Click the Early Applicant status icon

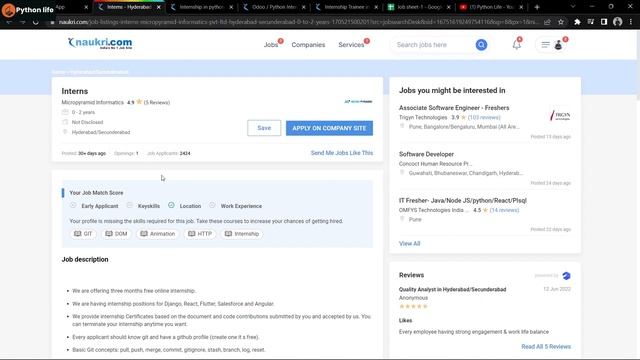pos(73,205)
